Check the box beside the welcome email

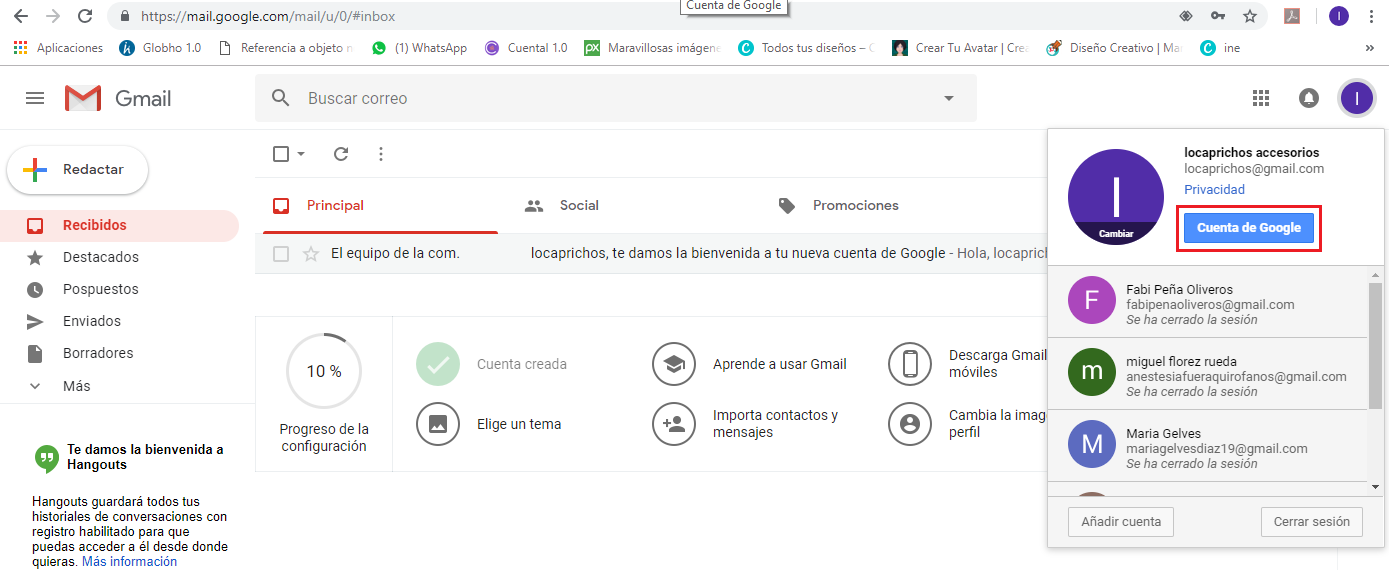click(x=281, y=254)
